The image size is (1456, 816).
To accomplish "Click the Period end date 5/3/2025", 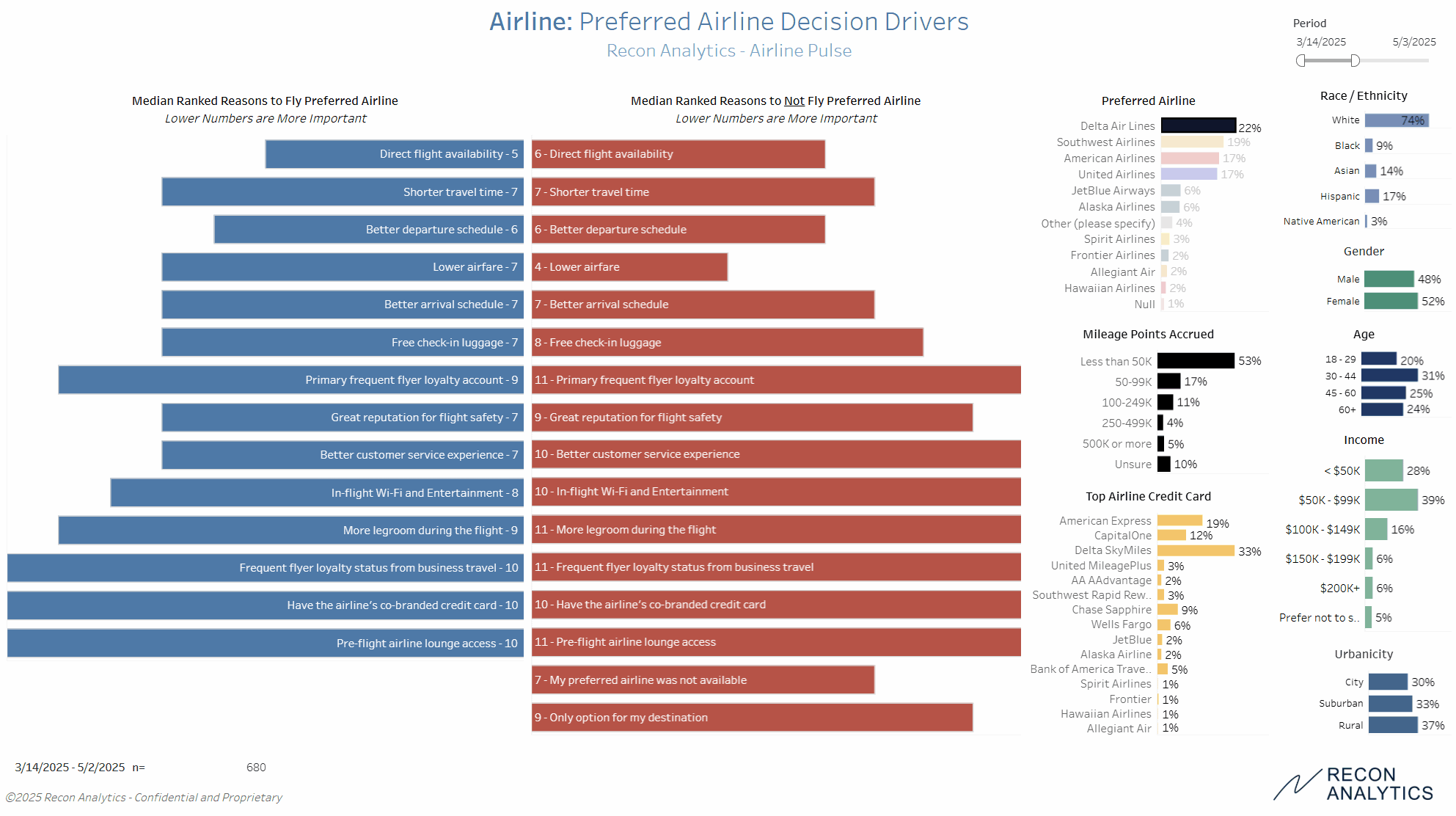I will tap(1413, 42).
